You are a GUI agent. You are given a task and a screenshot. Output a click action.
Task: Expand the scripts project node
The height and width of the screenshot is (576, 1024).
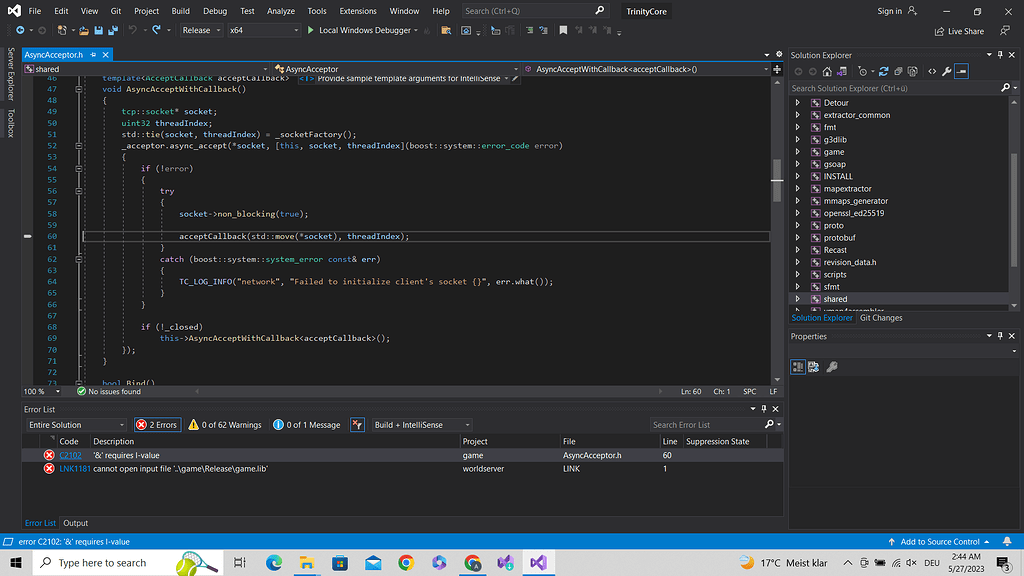click(x=797, y=275)
